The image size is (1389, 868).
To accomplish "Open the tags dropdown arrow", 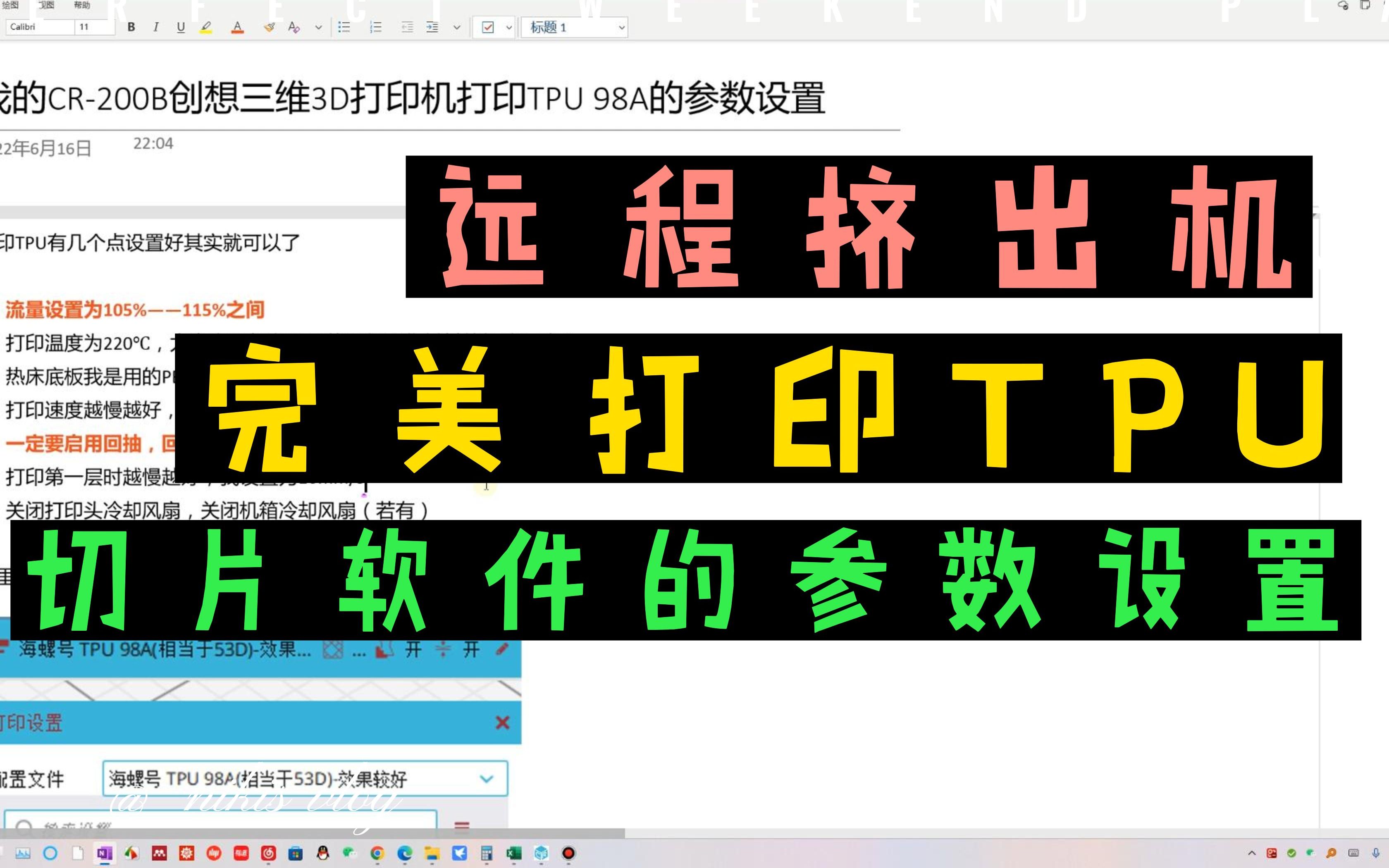I will pyautogui.click(x=508, y=27).
